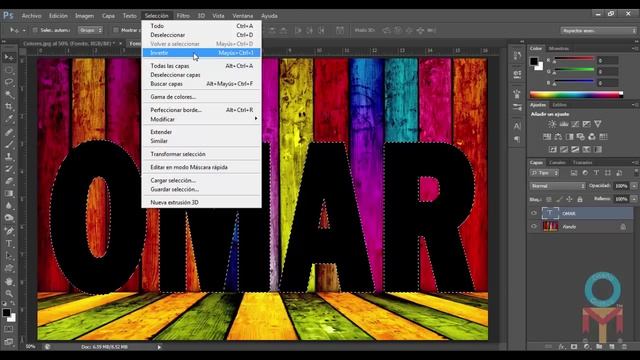The height and width of the screenshot is (360, 640).
Task: Click foreground color swatch in Color panel
Action: pyautogui.click(x=534, y=61)
